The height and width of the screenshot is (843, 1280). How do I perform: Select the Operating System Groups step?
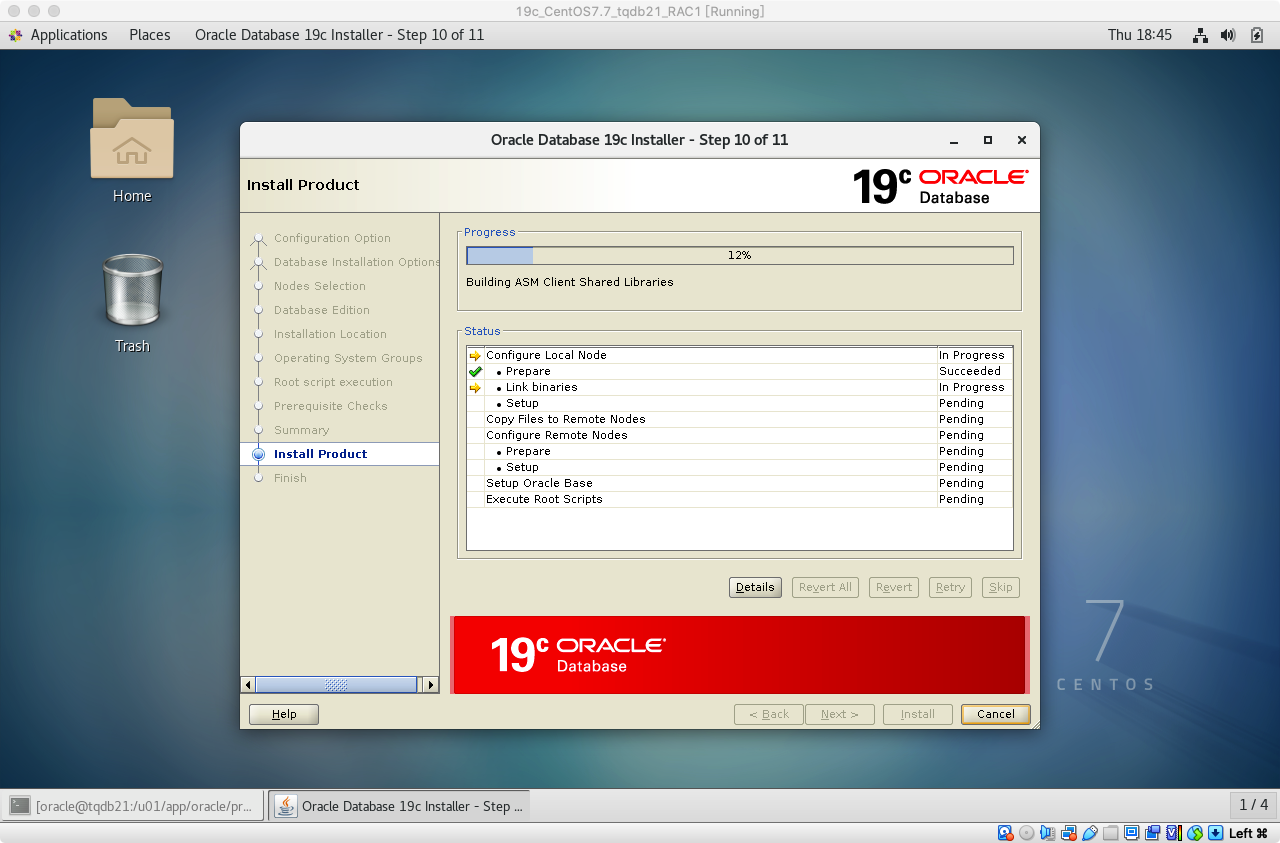tap(348, 358)
